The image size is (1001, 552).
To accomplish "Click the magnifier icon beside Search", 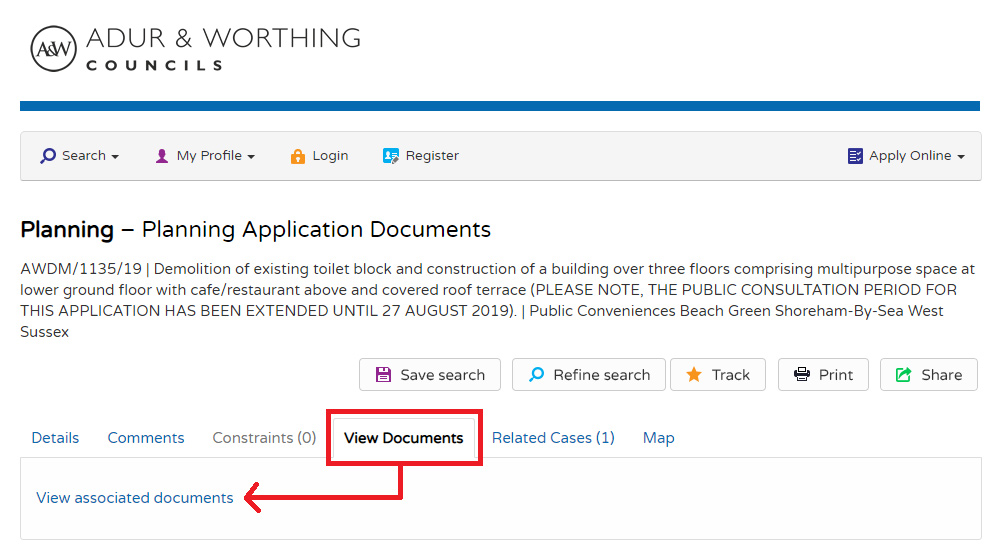I will [x=48, y=156].
